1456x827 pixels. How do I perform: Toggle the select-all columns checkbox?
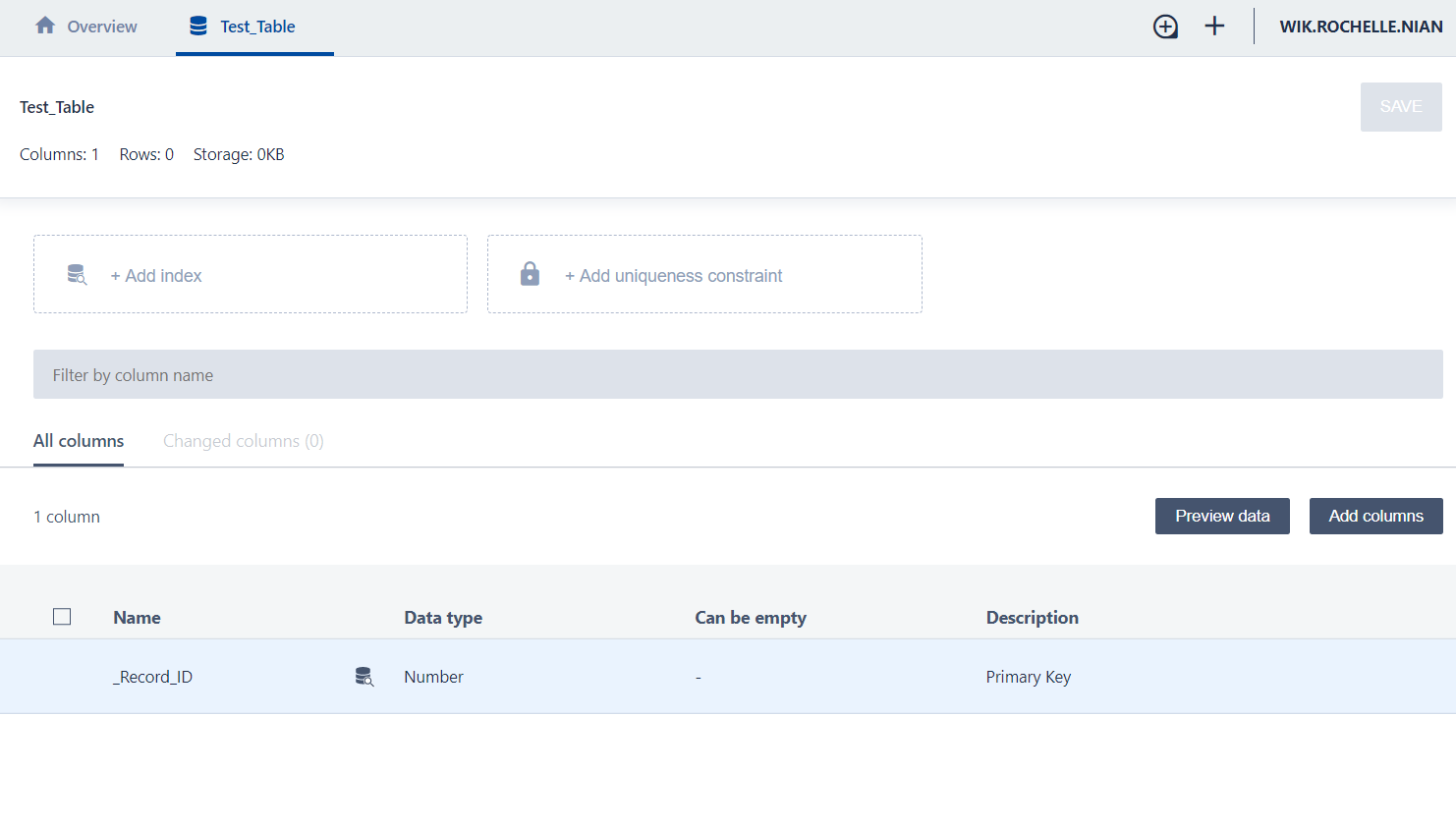(62, 617)
